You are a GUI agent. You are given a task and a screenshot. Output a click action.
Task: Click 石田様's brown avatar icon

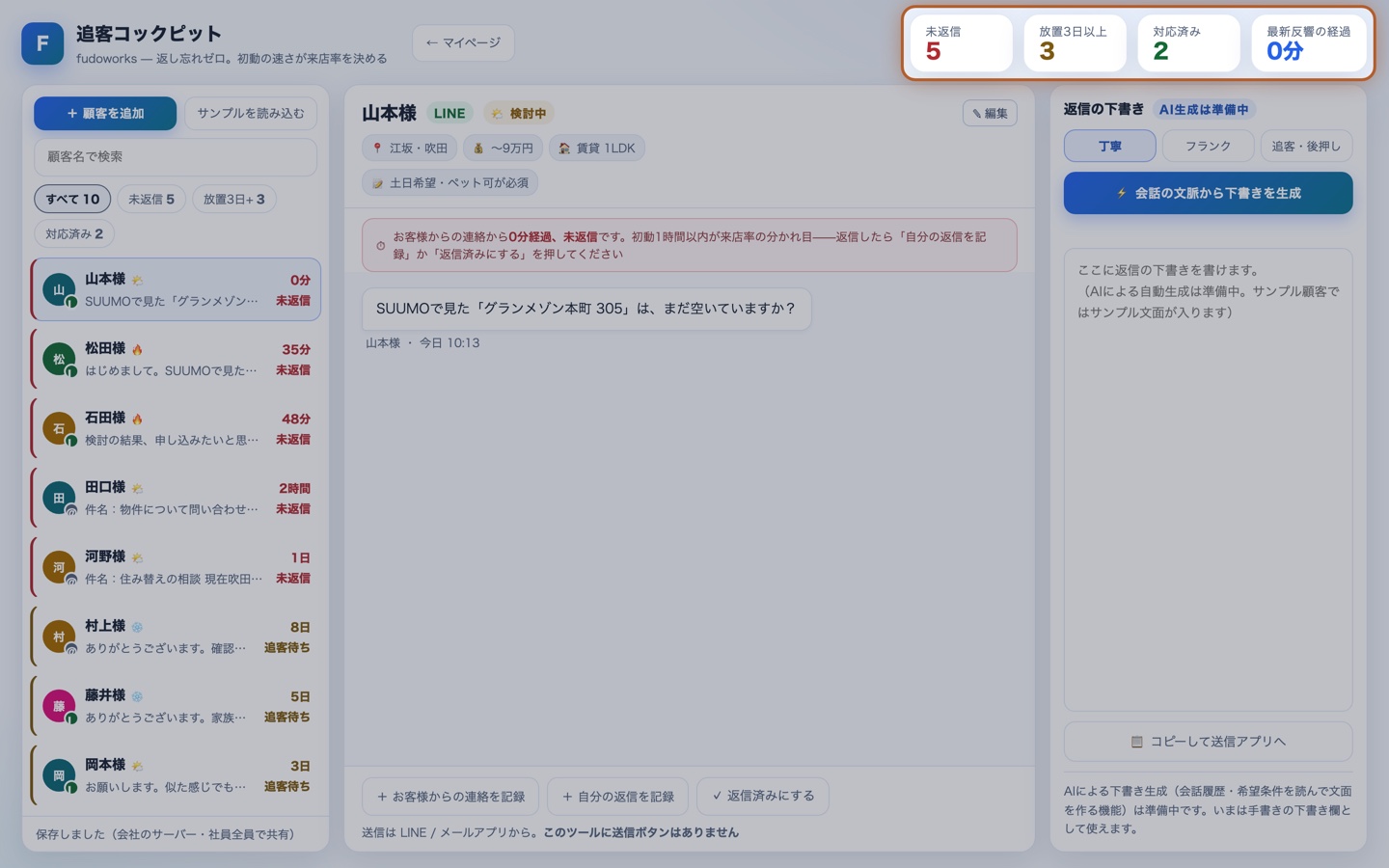click(59, 428)
